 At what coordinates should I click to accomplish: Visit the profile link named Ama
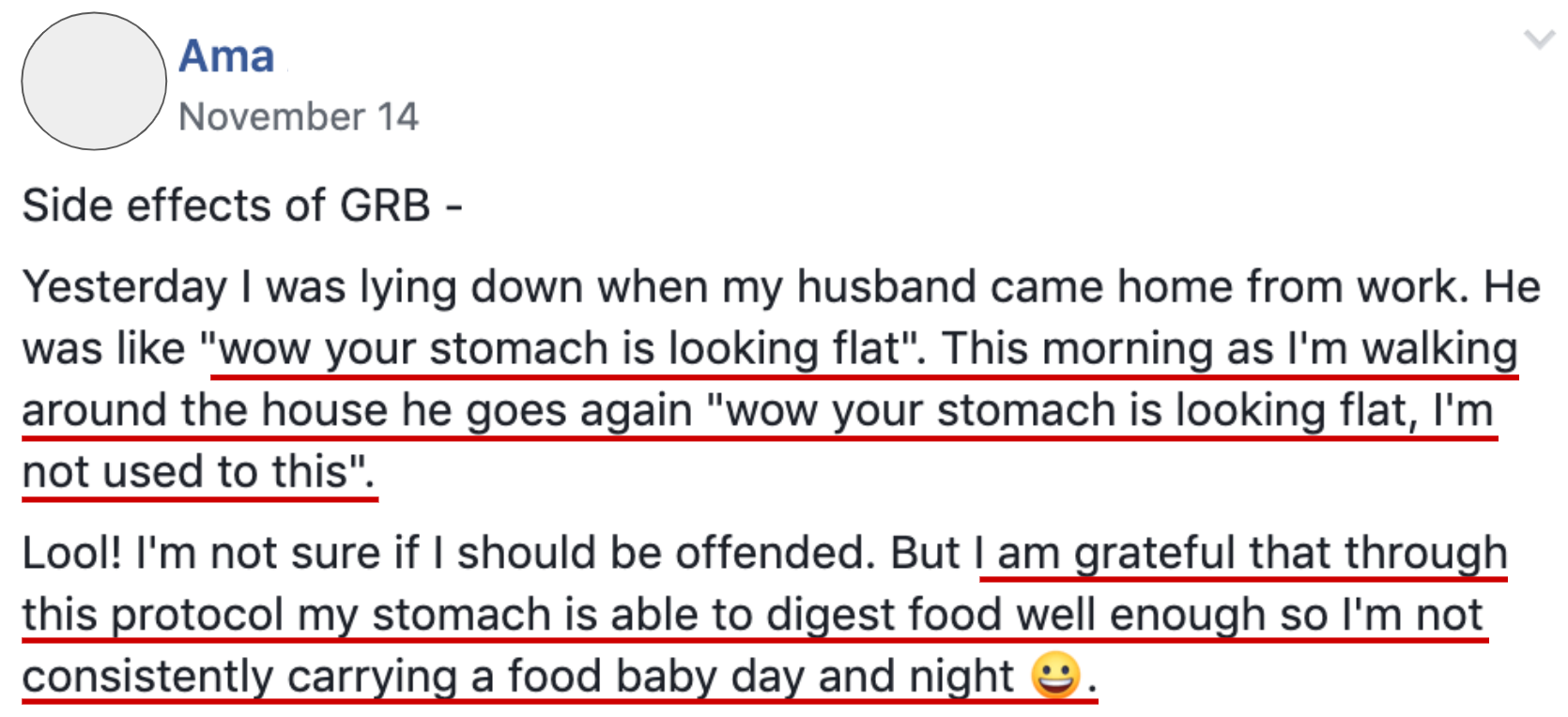coord(226,55)
